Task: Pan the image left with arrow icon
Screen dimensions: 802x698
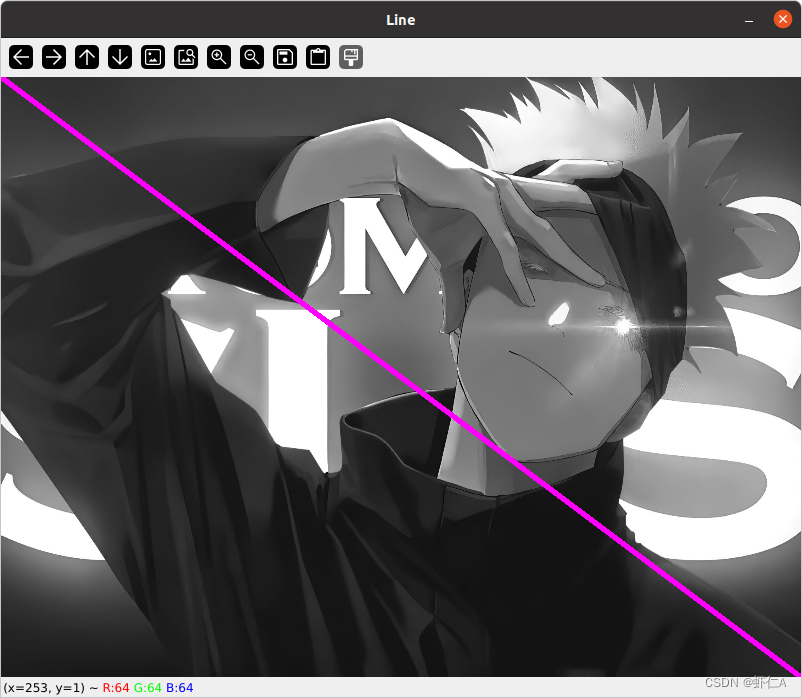Action: click(21, 57)
